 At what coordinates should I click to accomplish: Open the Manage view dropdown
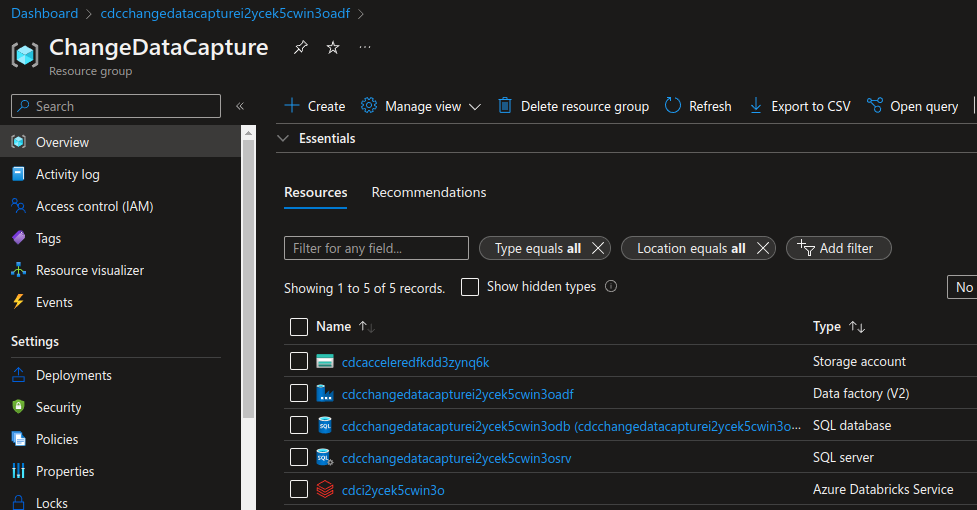pyautogui.click(x=421, y=106)
